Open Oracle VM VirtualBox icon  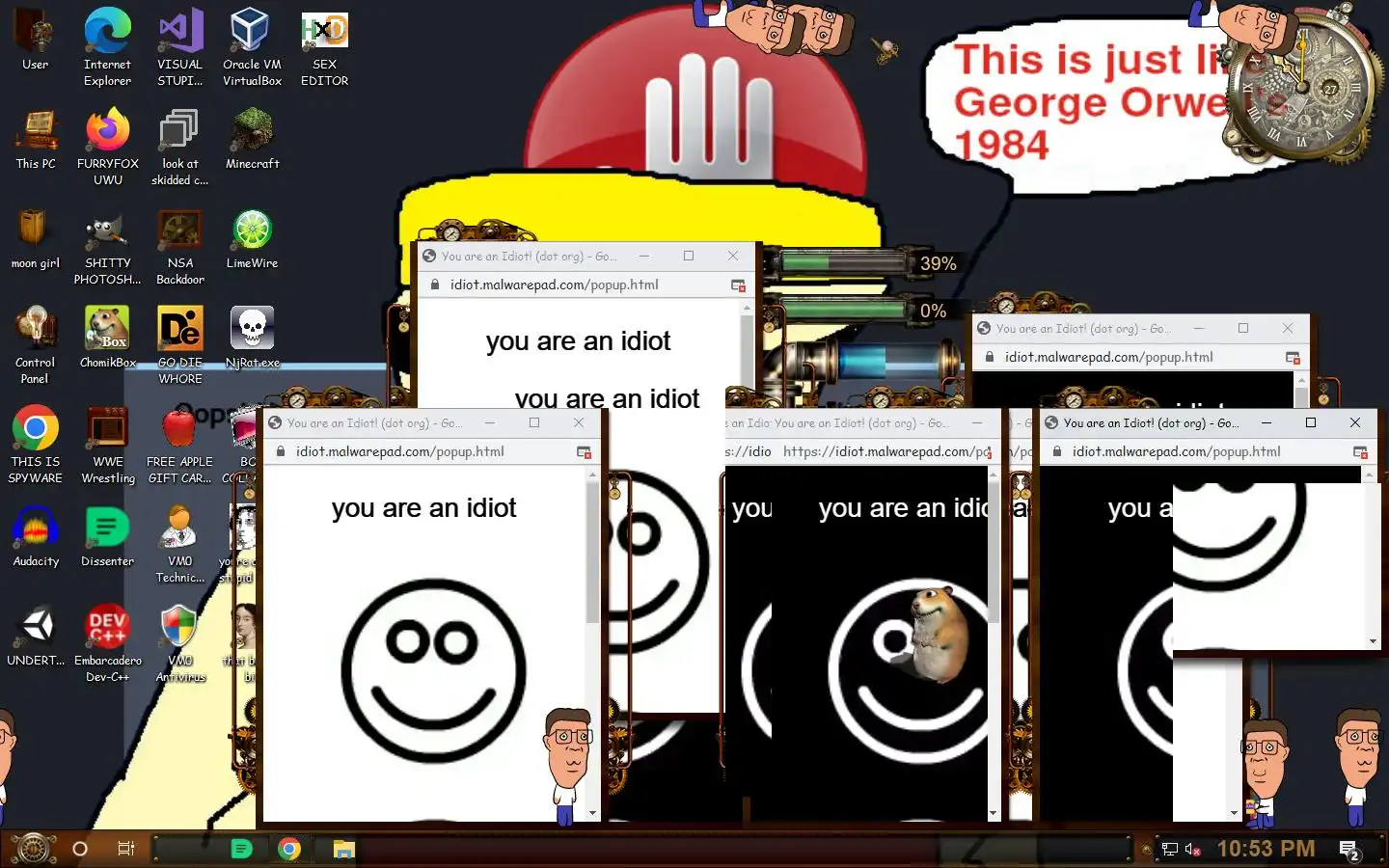(252, 47)
